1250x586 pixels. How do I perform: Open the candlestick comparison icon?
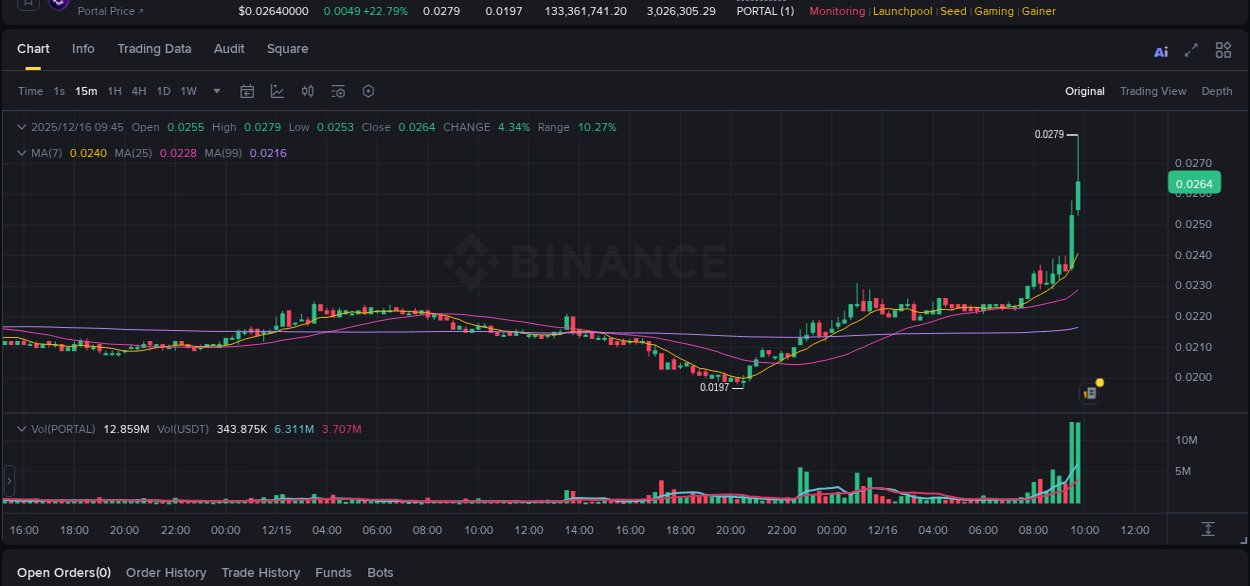(x=307, y=91)
